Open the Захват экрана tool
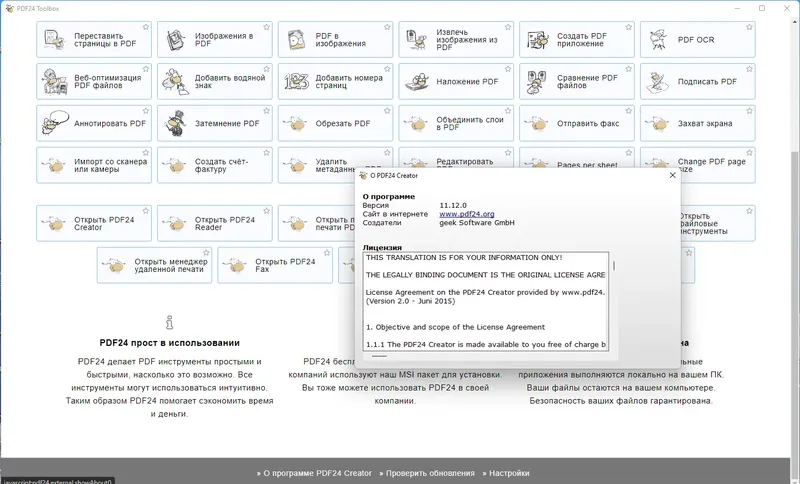Viewport: 800px width, 484px height. pos(697,123)
